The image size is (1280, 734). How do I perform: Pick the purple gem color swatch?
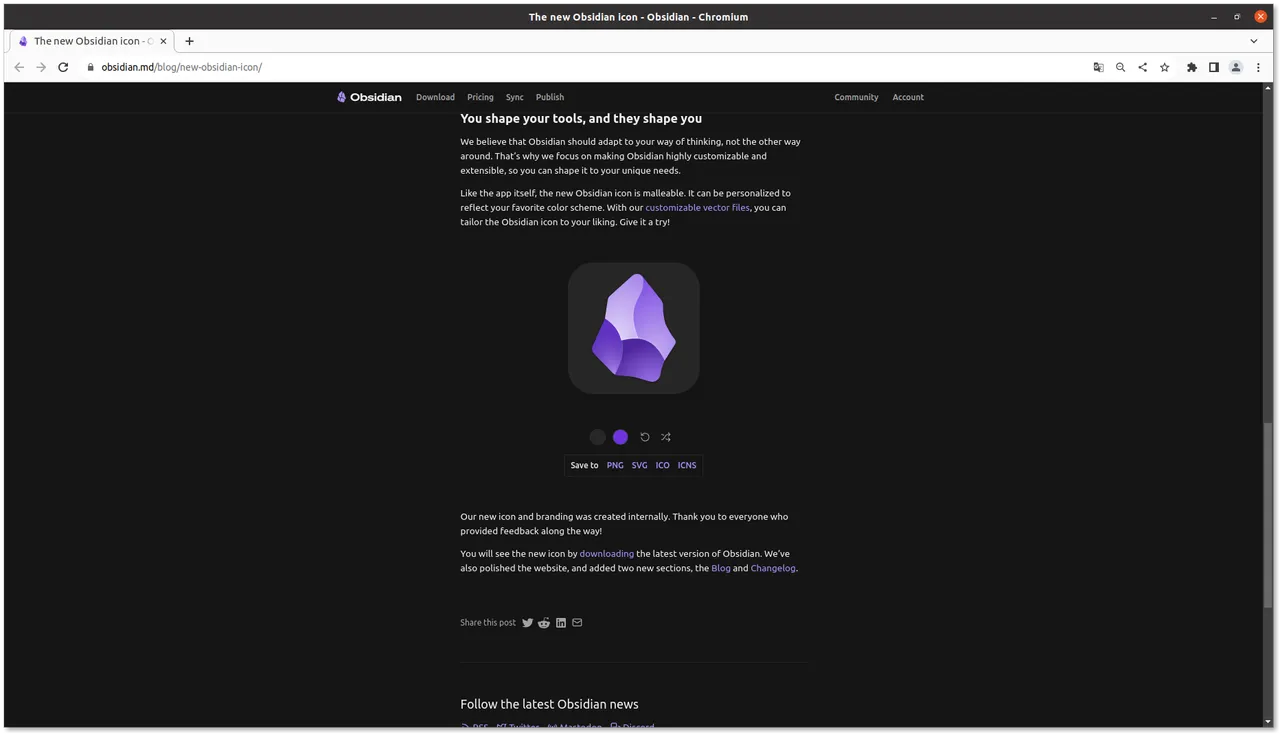(x=620, y=437)
